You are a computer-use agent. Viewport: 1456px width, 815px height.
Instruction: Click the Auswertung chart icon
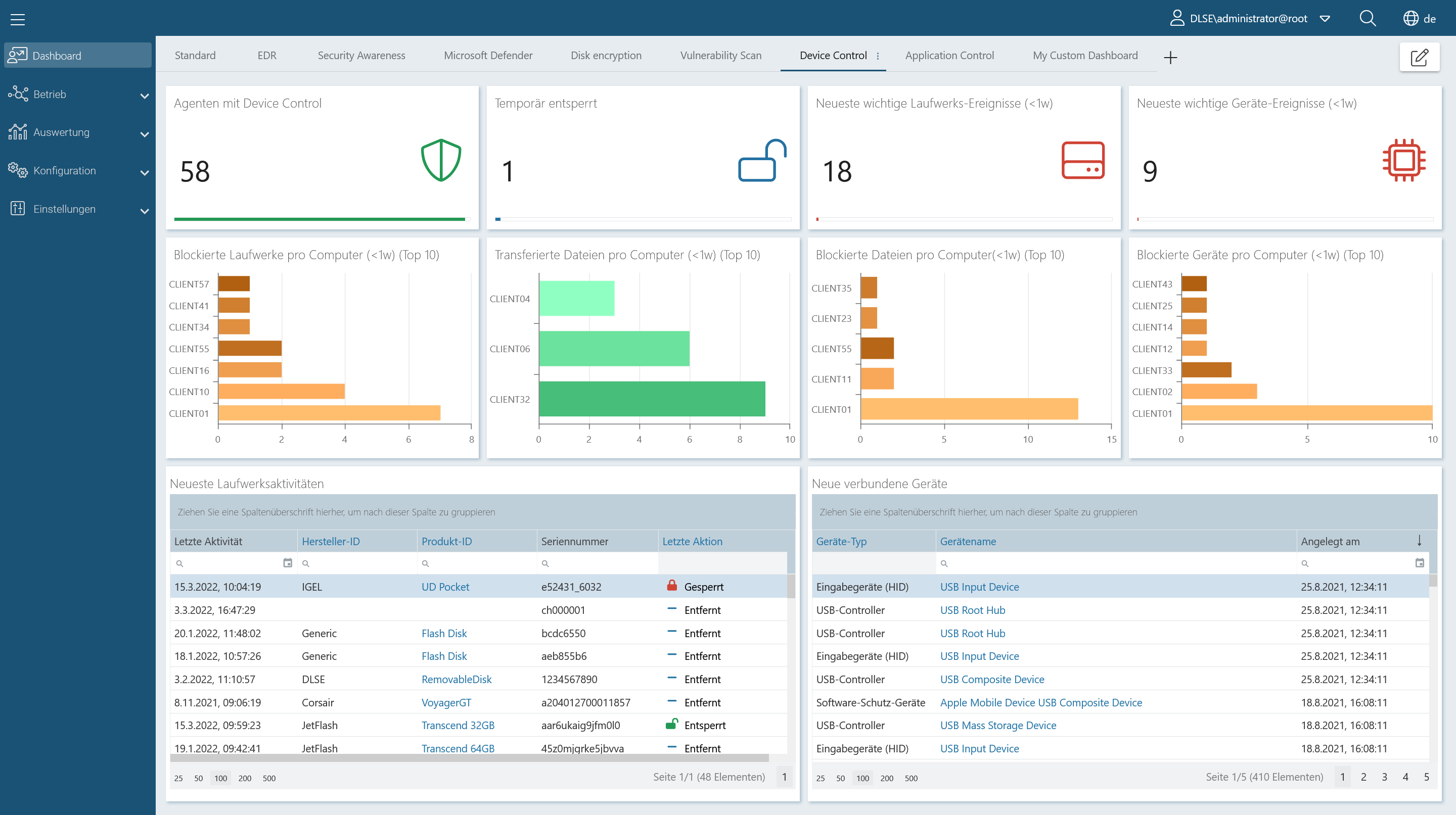click(x=18, y=131)
